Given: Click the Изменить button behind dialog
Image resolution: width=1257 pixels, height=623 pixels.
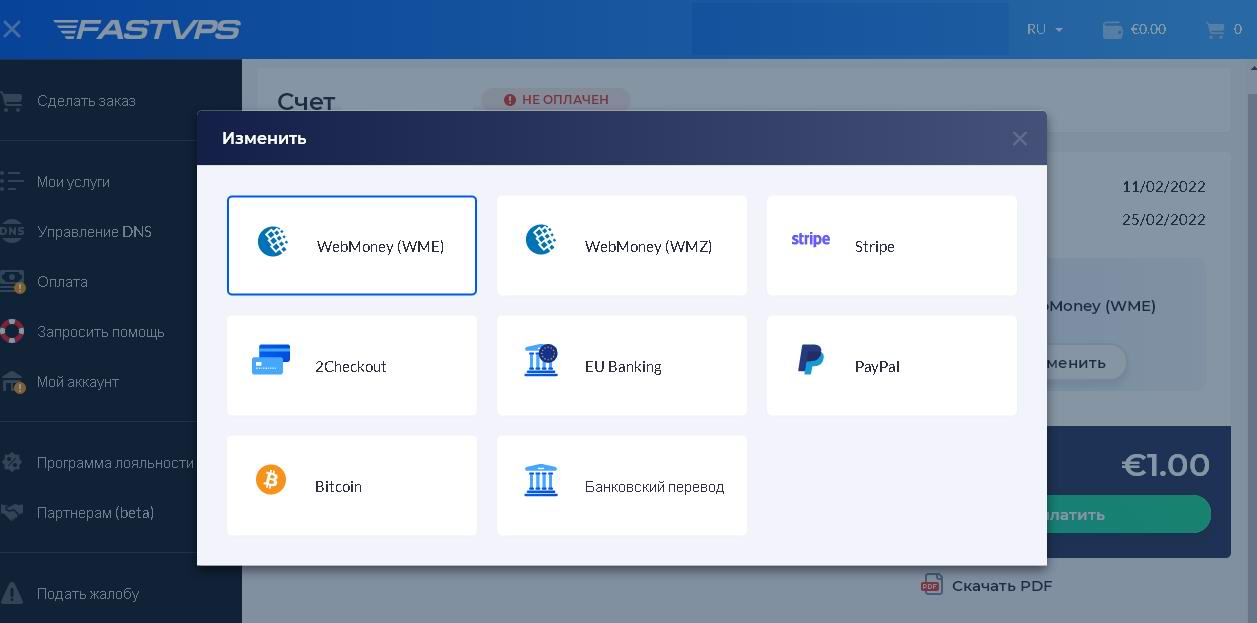Looking at the screenshot, I should (1087, 362).
